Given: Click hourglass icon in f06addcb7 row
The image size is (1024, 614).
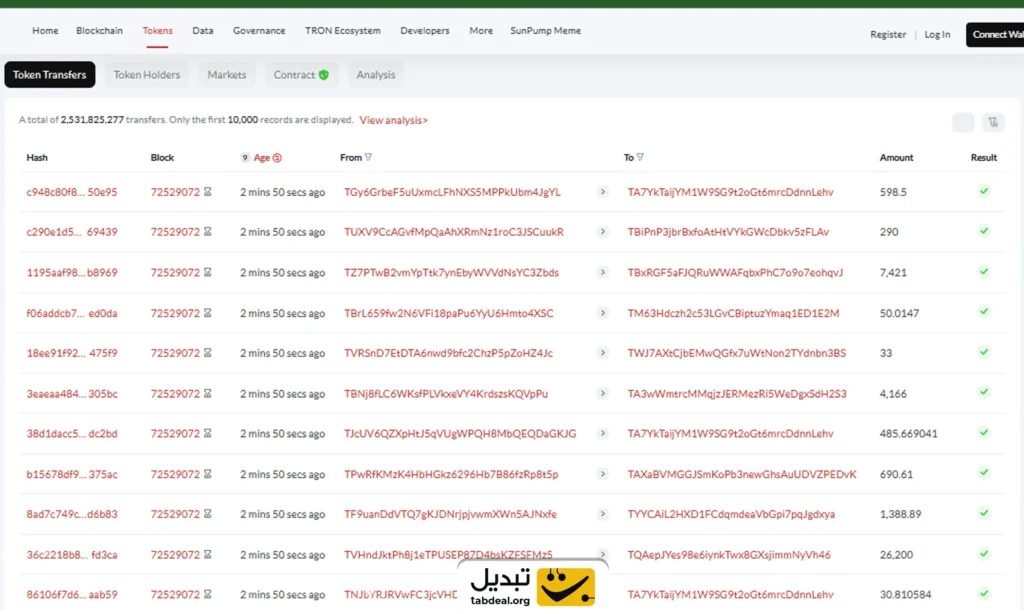Looking at the screenshot, I should (208, 313).
